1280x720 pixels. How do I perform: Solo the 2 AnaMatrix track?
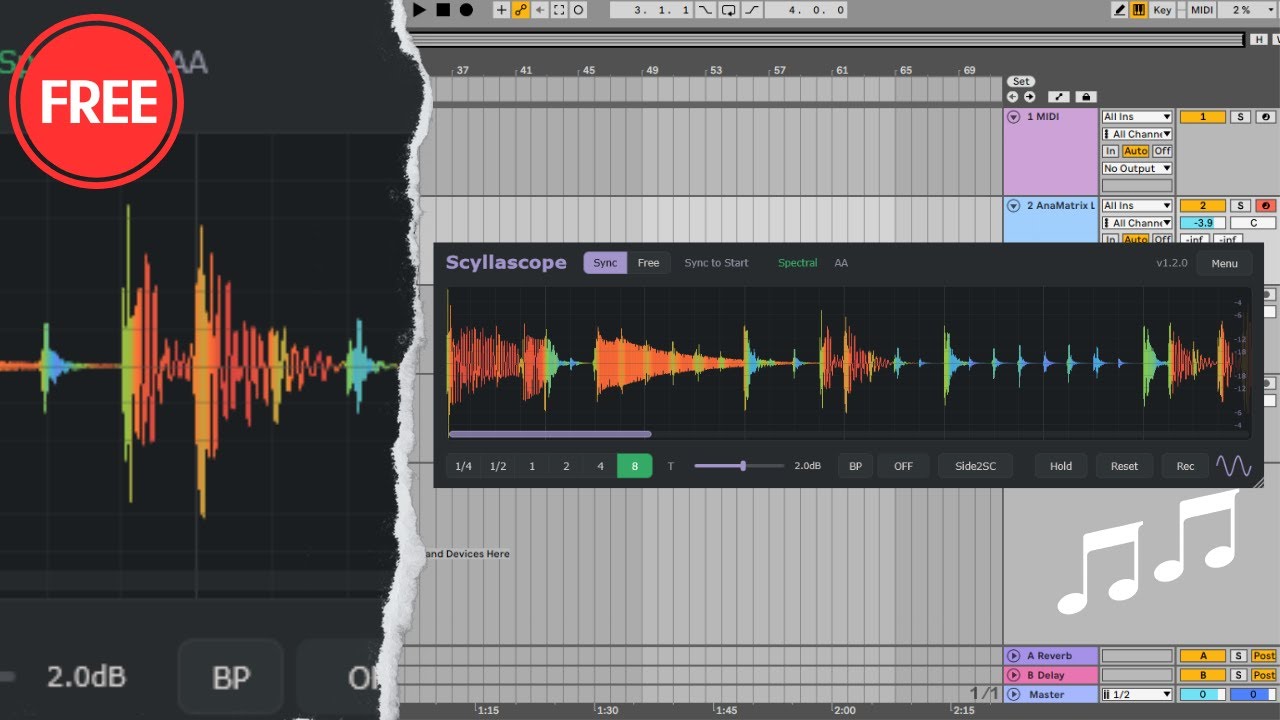tap(1240, 206)
